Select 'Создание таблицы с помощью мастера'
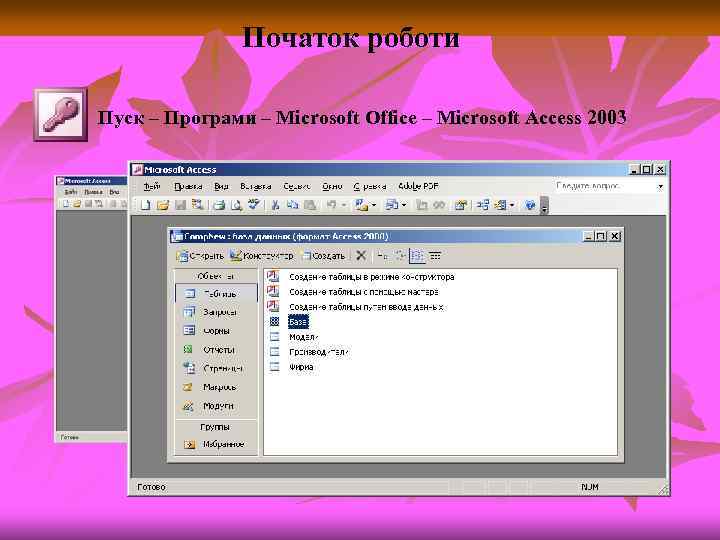Viewport: 720px width, 540px height. 353,292
